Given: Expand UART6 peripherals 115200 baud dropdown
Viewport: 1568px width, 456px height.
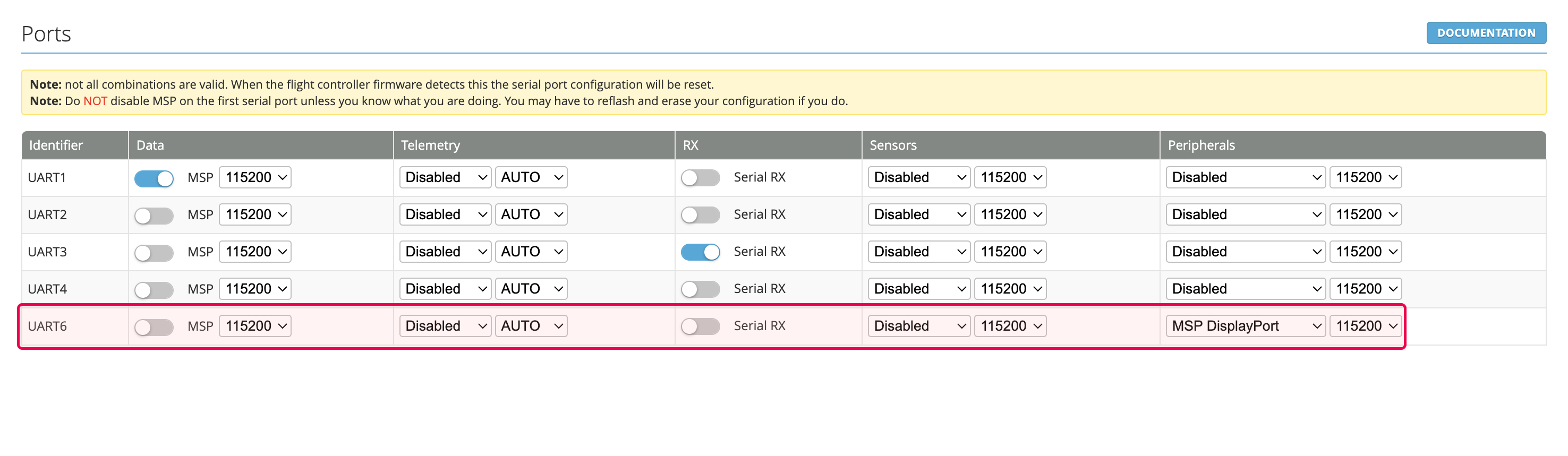Looking at the screenshot, I should pos(1365,326).
